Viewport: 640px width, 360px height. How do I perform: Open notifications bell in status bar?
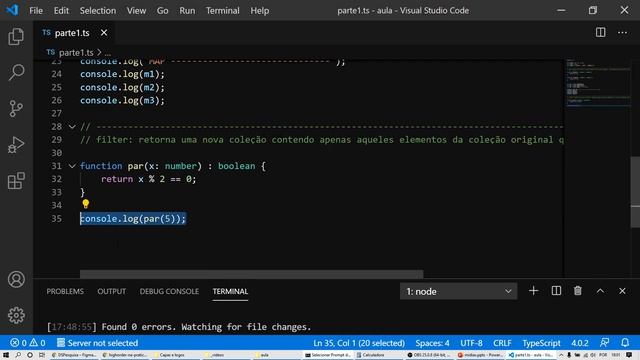pos(625,343)
